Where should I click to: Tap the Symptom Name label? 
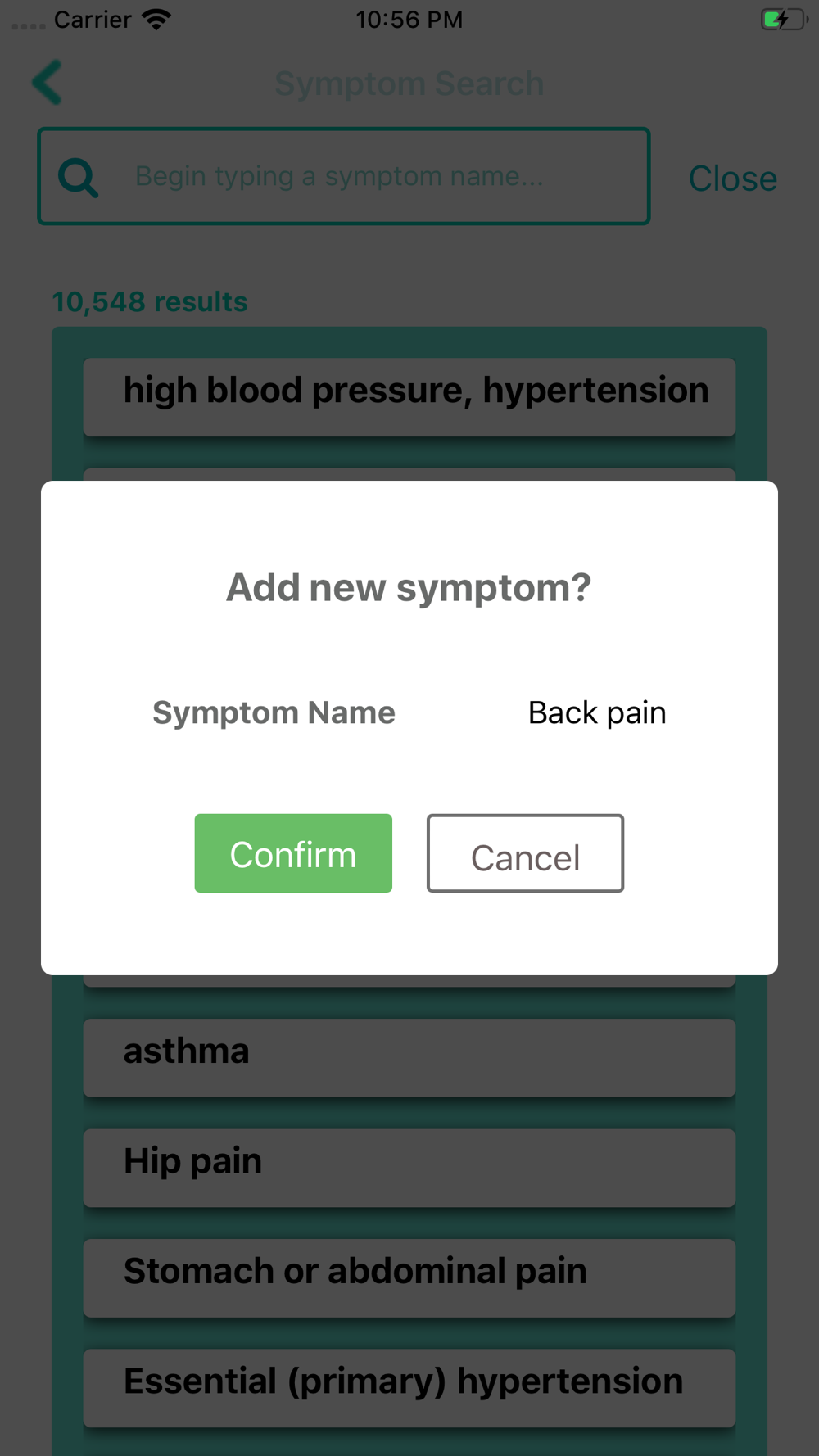point(274,713)
